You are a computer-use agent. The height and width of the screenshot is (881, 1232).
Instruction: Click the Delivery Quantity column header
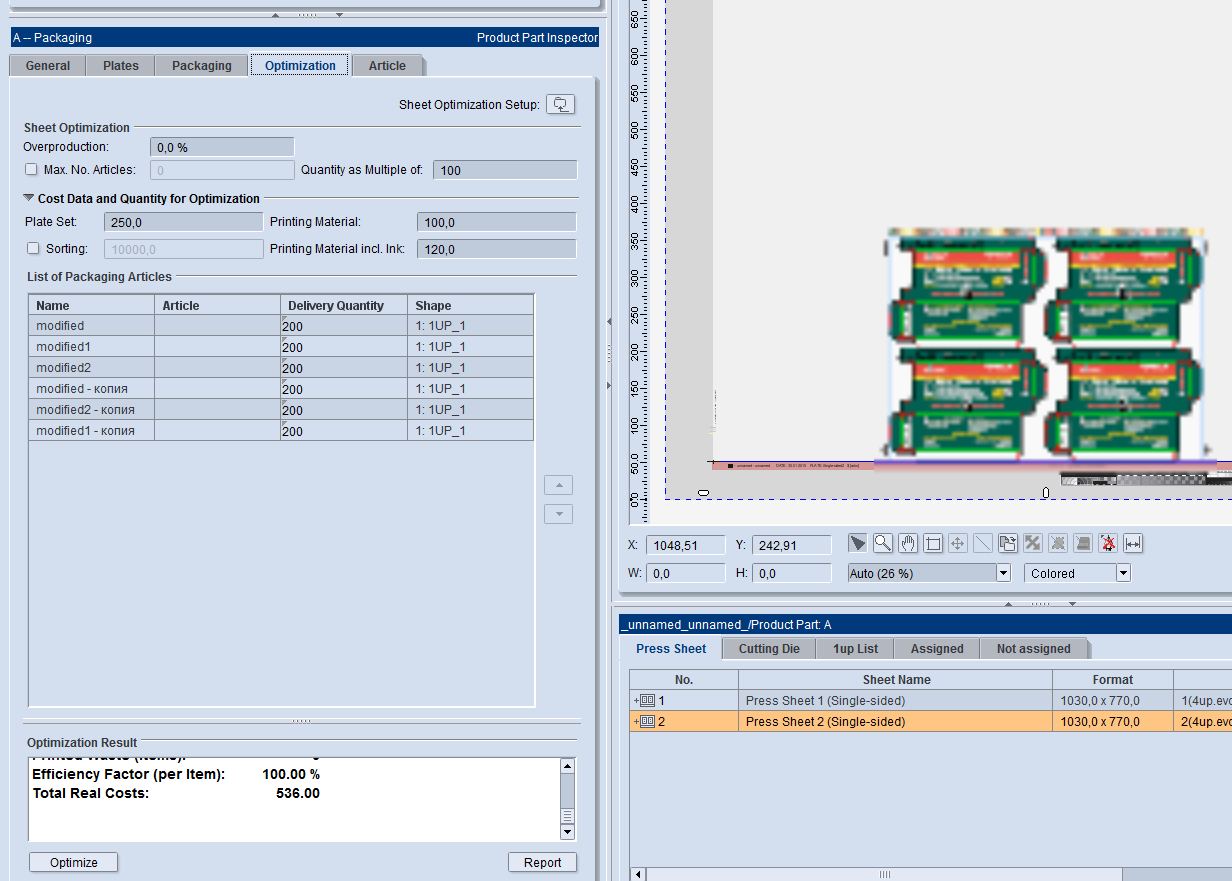(344, 305)
